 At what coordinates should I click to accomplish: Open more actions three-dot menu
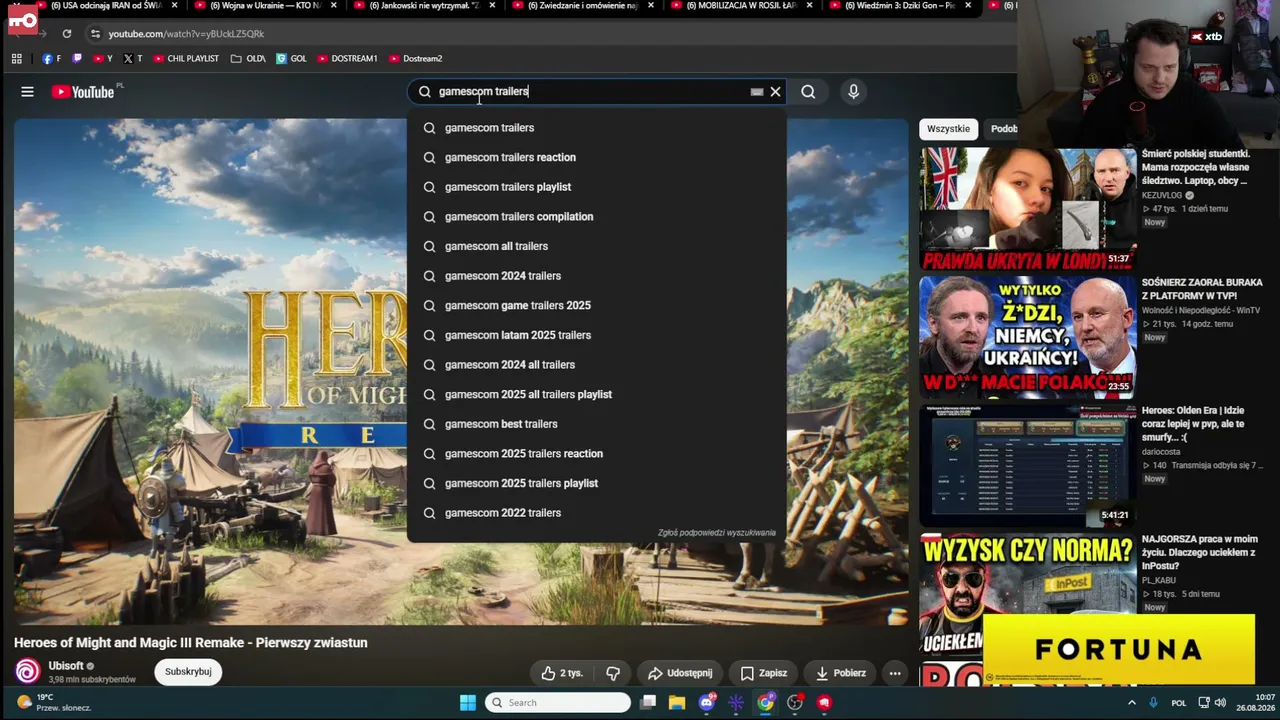click(895, 673)
